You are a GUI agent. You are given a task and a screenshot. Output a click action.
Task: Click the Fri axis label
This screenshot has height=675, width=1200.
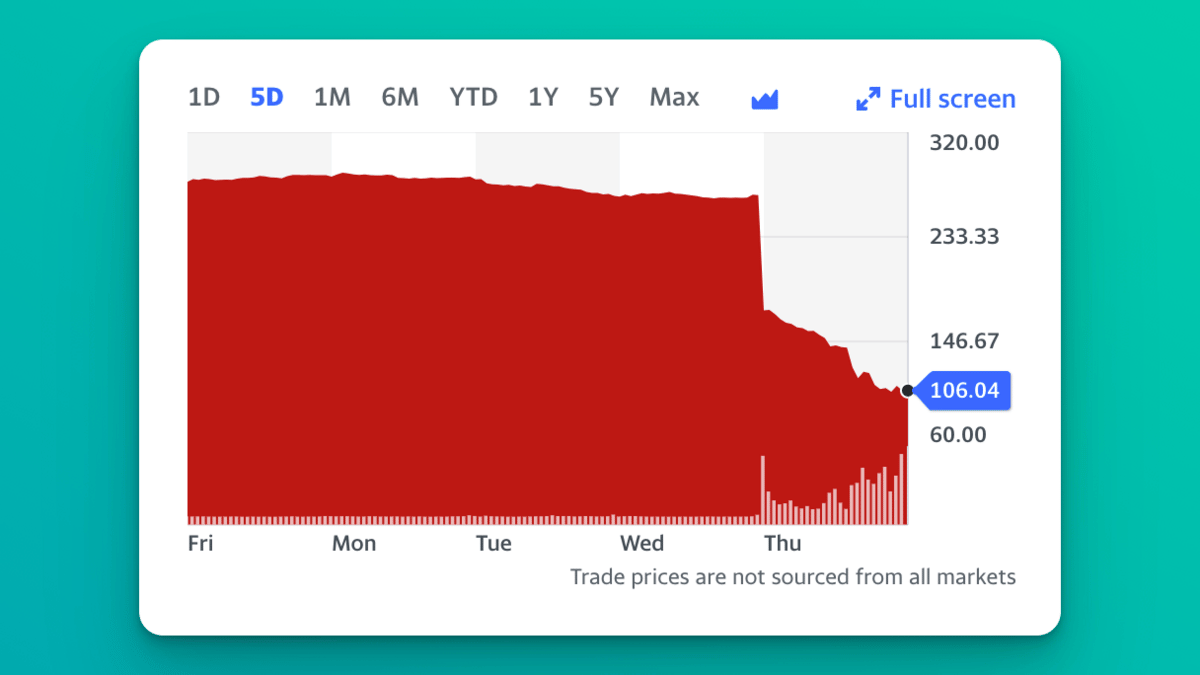[x=200, y=543]
